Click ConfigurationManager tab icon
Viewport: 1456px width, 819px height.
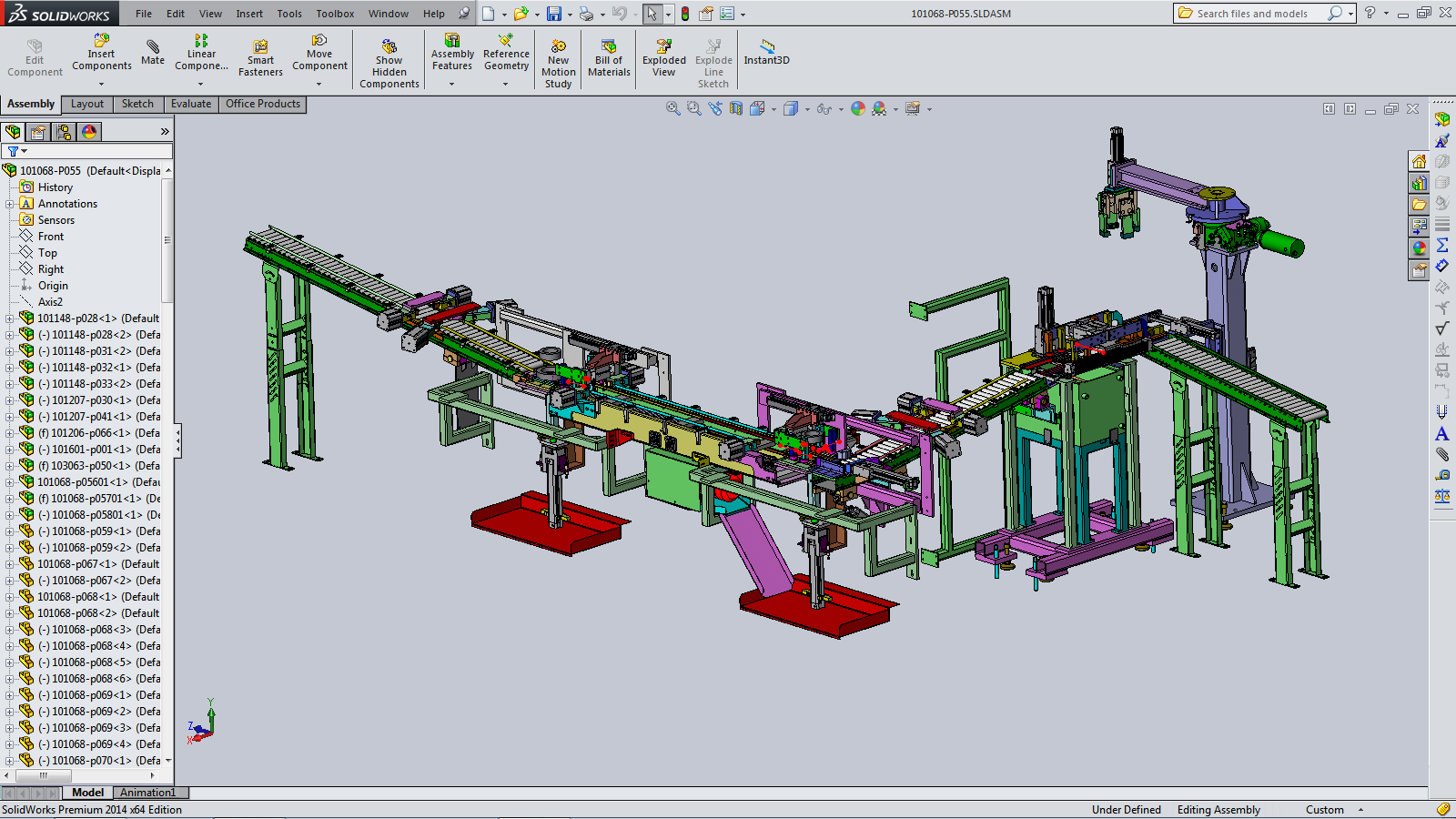64,132
